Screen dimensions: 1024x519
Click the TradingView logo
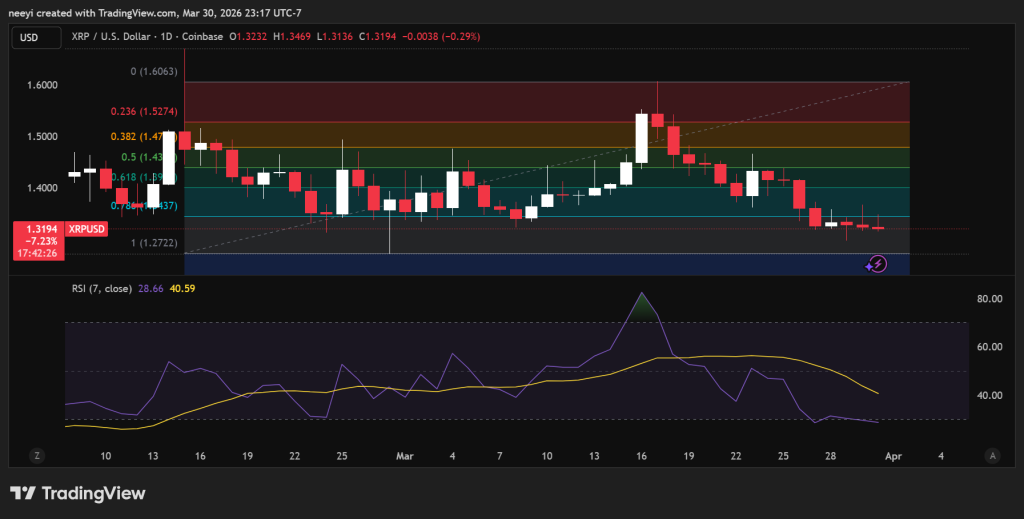click(x=78, y=493)
